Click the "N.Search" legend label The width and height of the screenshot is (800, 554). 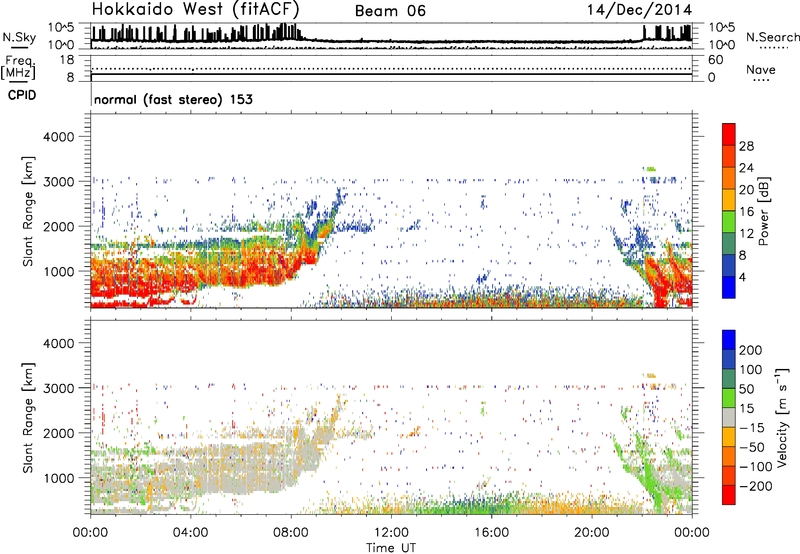773,37
